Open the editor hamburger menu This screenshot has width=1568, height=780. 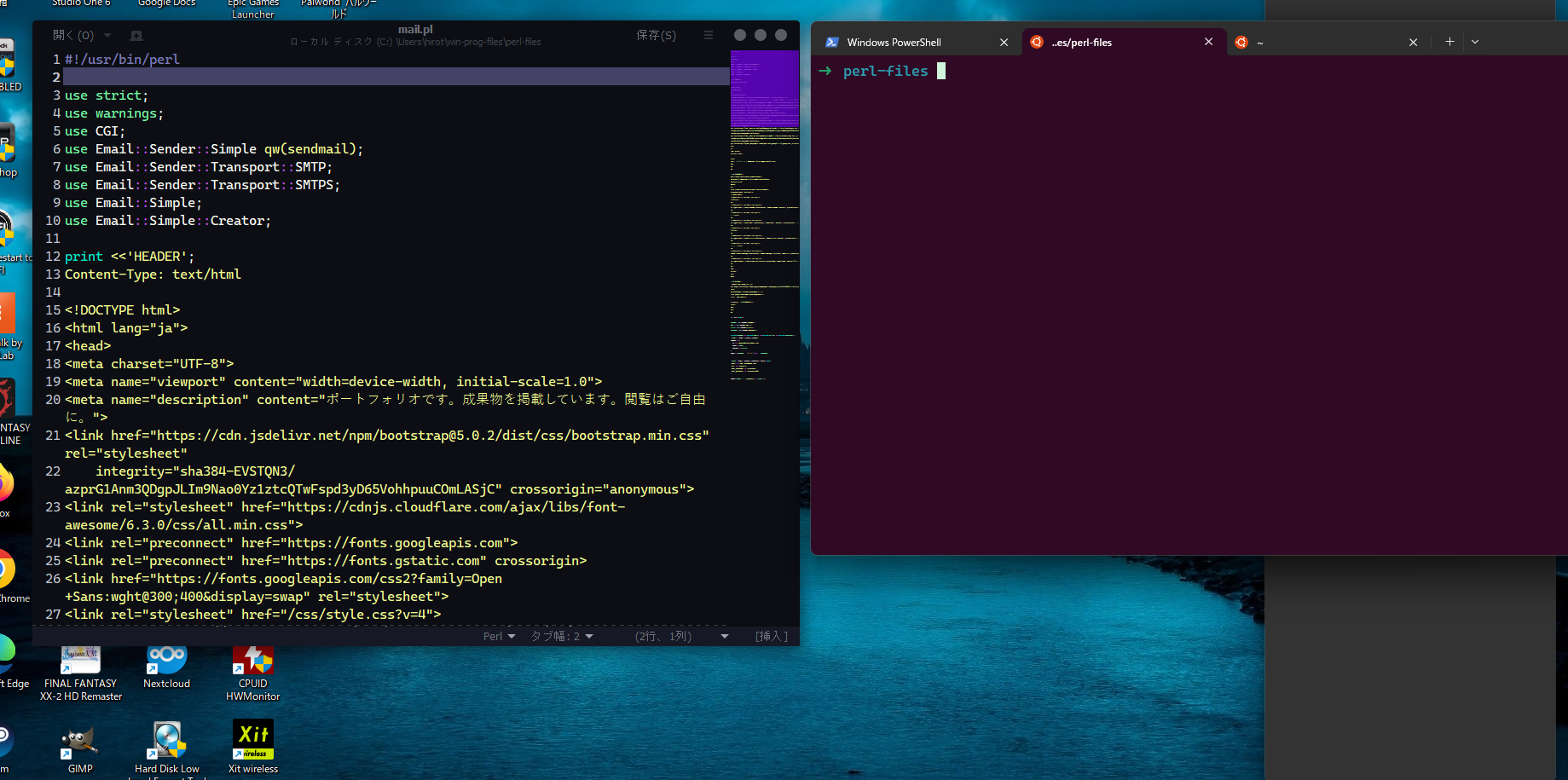click(708, 35)
